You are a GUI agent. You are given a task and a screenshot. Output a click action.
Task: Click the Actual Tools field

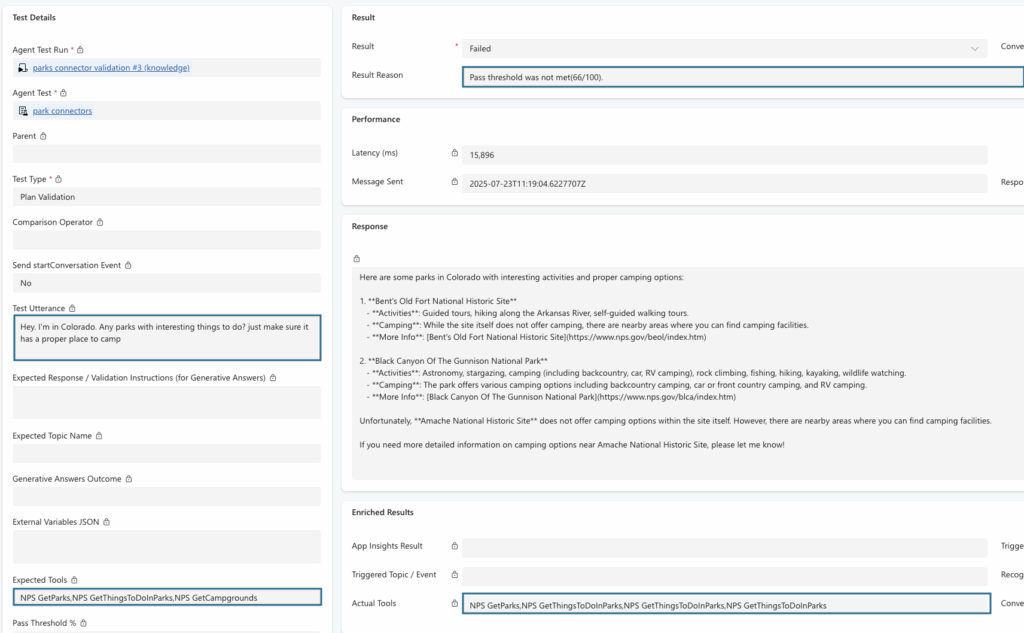(726, 604)
